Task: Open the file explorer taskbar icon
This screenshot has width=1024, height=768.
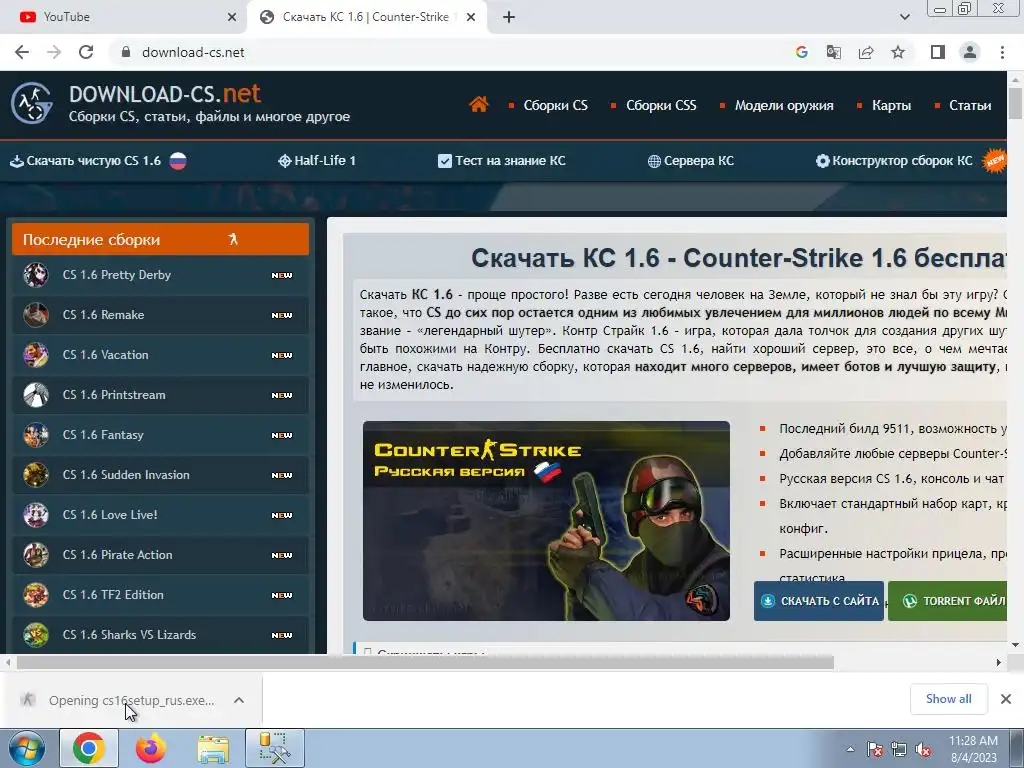Action: tap(213, 748)
